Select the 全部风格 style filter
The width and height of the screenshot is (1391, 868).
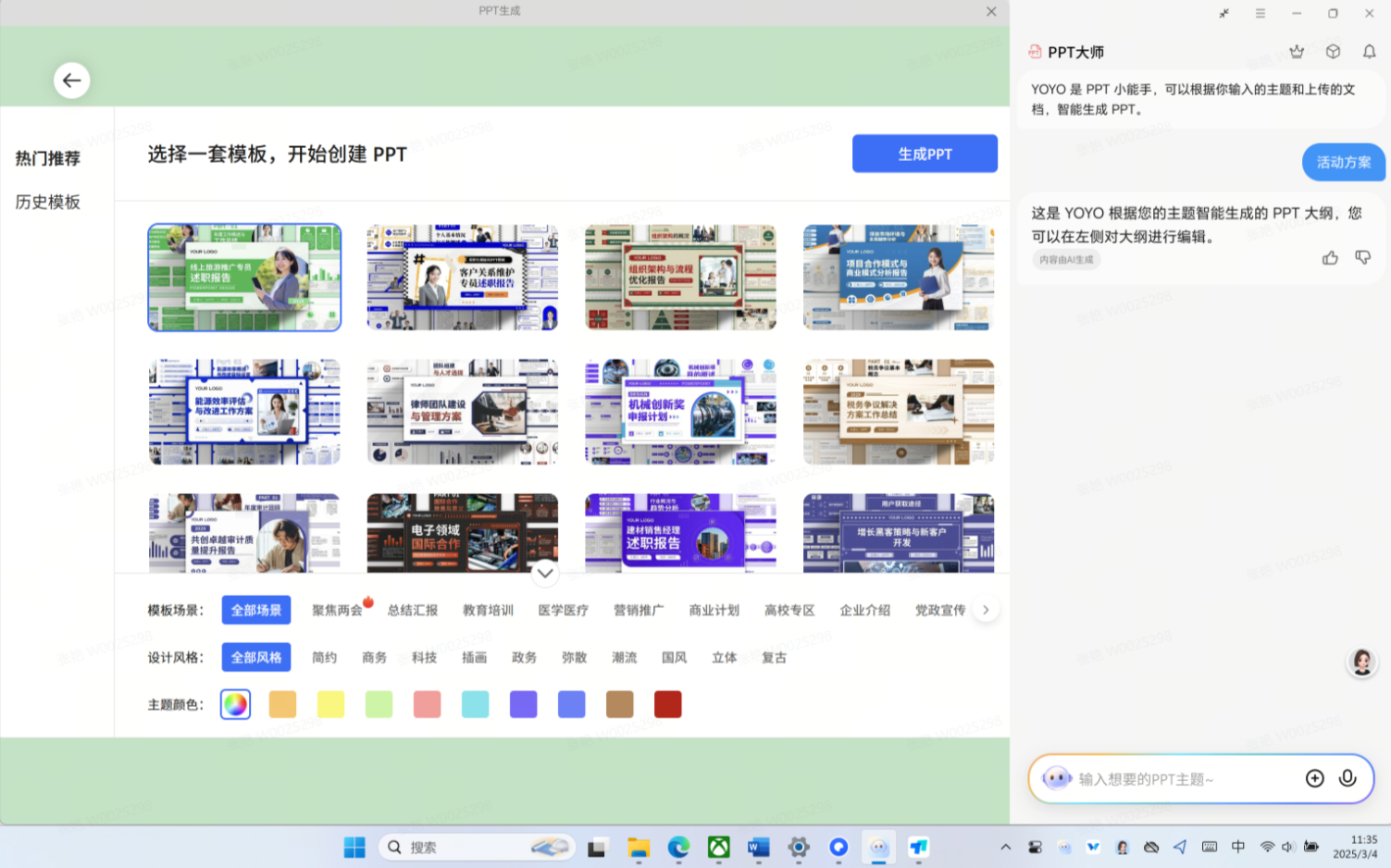click(256, 657)
